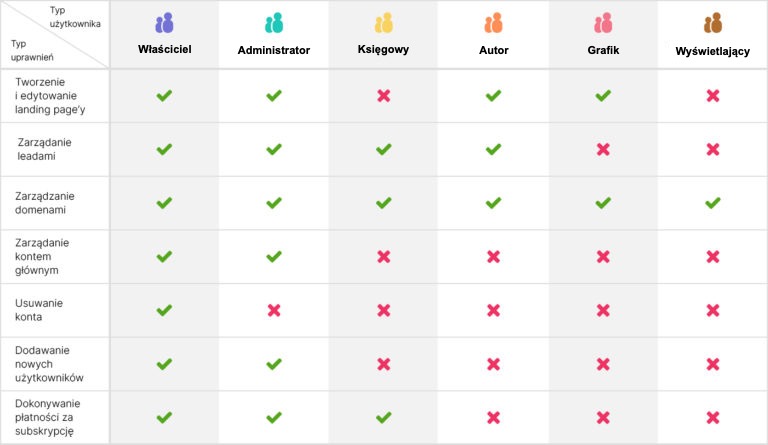Click the Wyświetlający column header label
768x445 pixels.
[x=713, y=51]
